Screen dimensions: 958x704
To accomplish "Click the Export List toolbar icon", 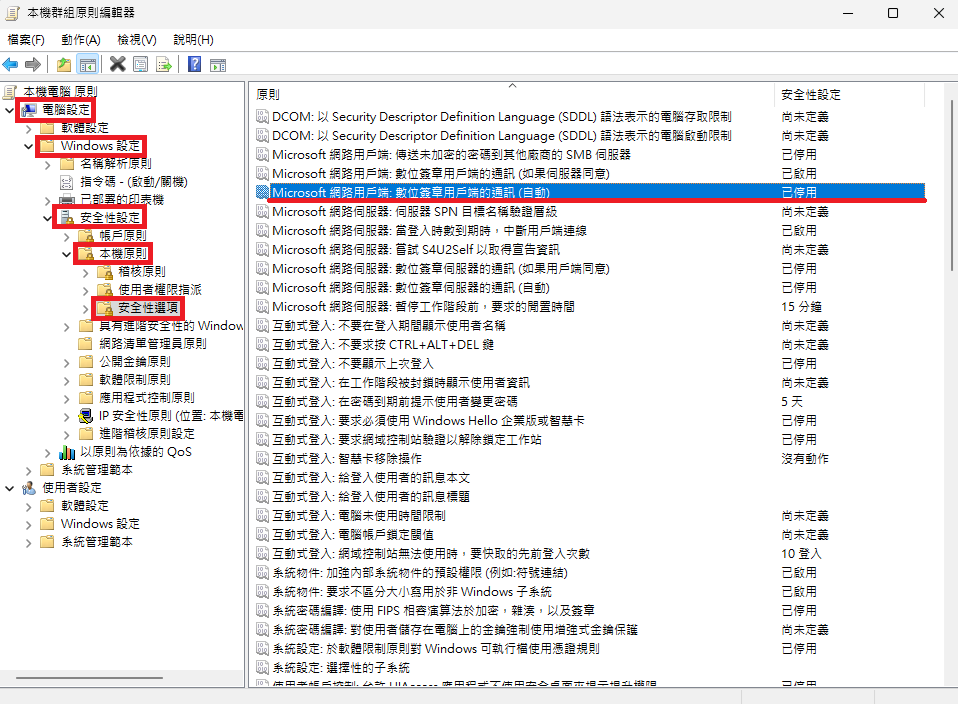I will (163, 65).
